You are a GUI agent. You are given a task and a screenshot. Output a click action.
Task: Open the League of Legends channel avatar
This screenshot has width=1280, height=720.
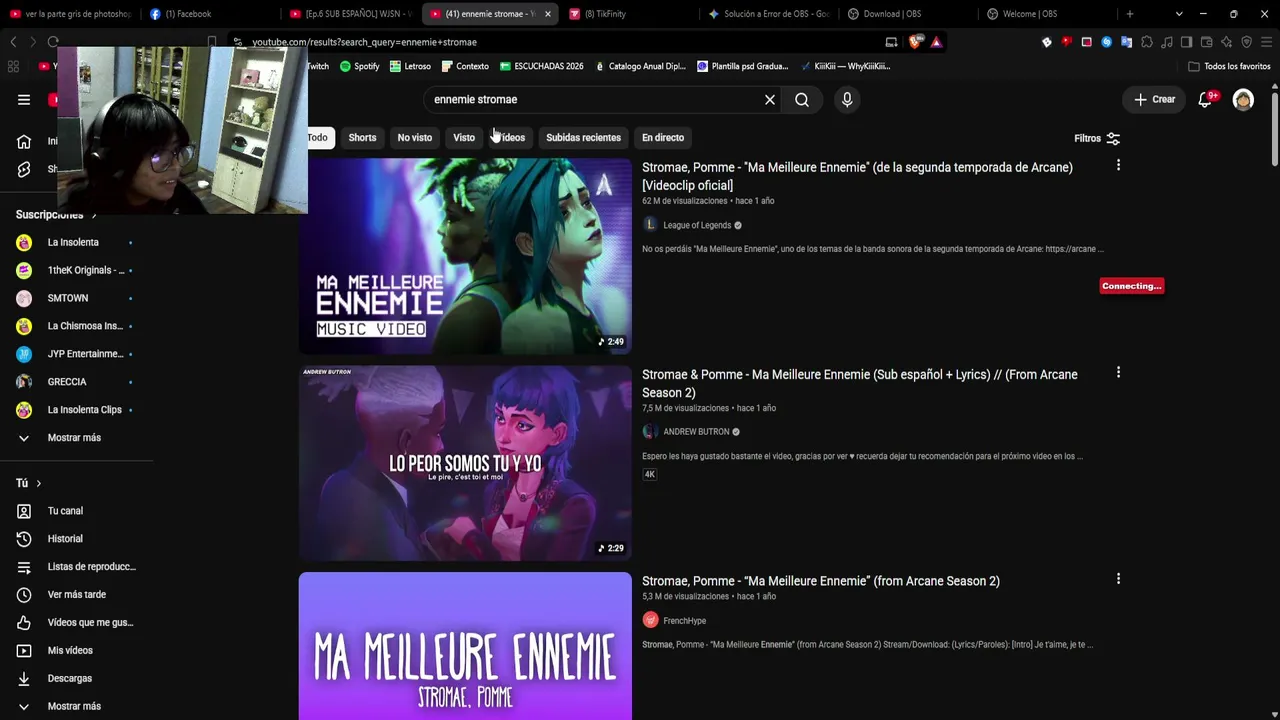tap(650, 225)
